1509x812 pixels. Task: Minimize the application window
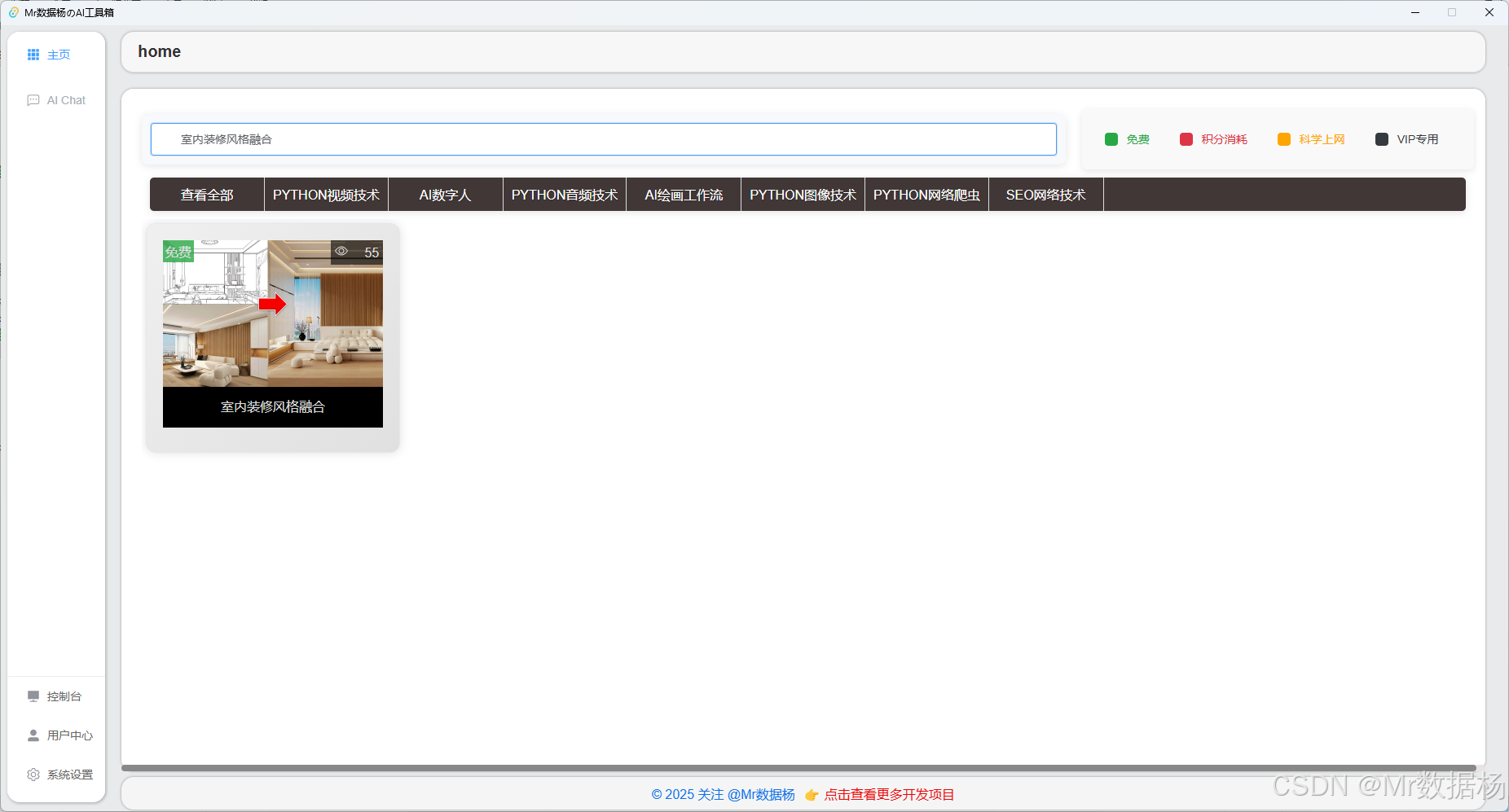click(x=1415, y=12)
